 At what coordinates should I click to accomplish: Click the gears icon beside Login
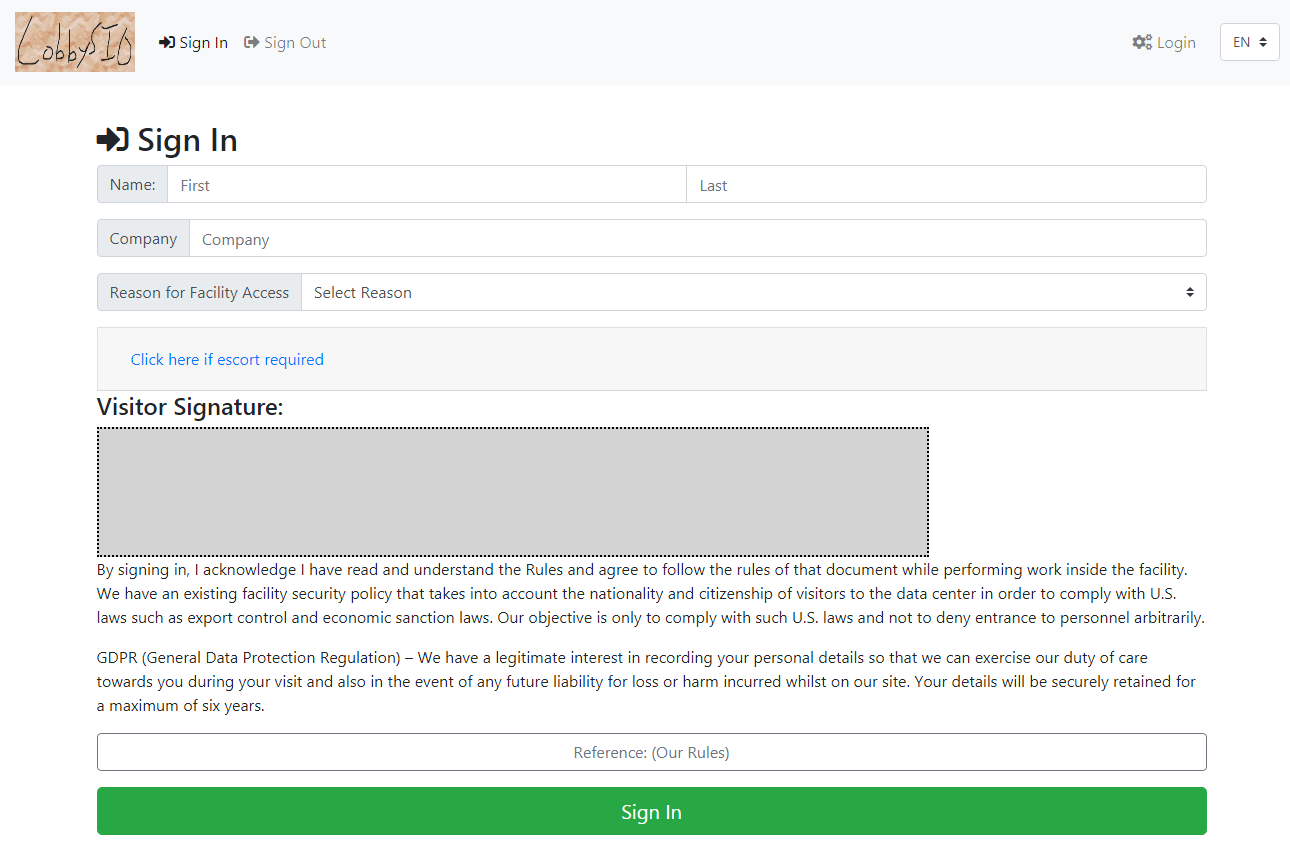(1142, 43)
